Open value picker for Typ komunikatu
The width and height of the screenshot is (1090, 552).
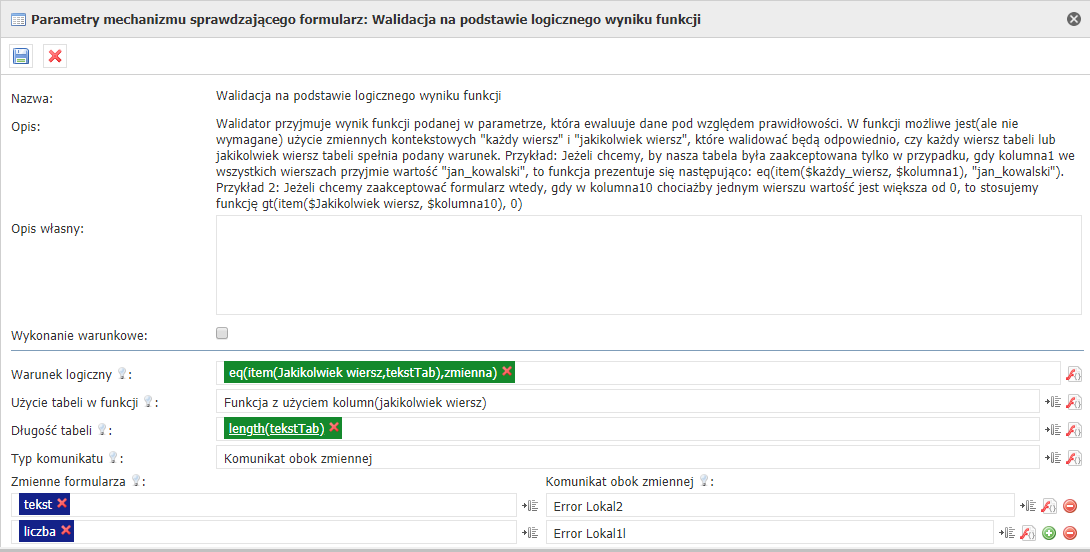coord(1052,458)
